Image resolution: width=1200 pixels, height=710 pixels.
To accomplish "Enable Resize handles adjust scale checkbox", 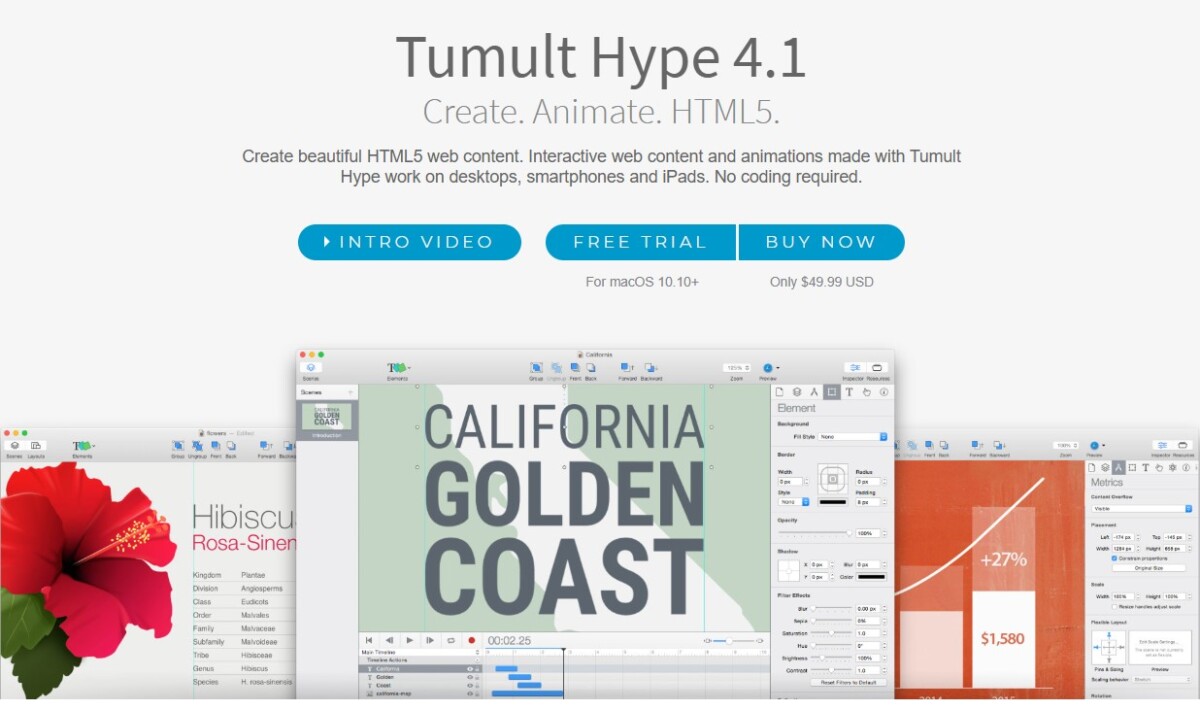I will click(1115, 606).
